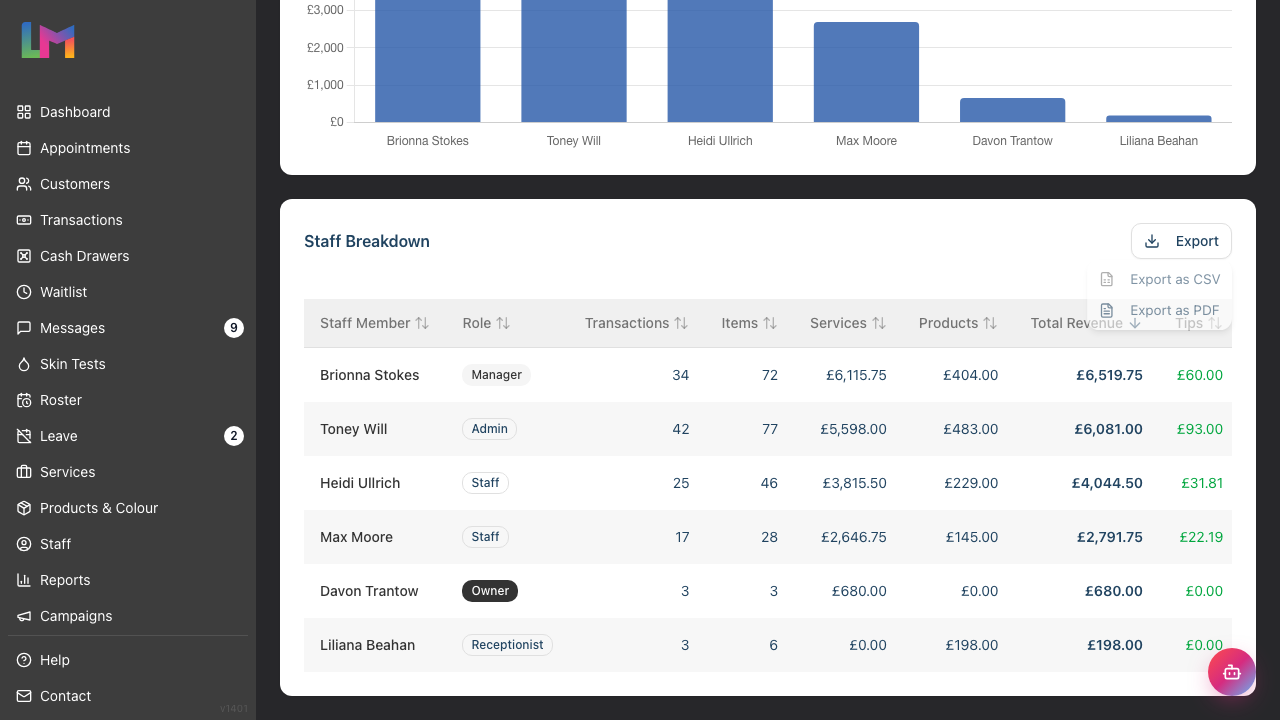Click Heidi Ullrich total revenue £4,044.50

click(x=1107, y=483)
